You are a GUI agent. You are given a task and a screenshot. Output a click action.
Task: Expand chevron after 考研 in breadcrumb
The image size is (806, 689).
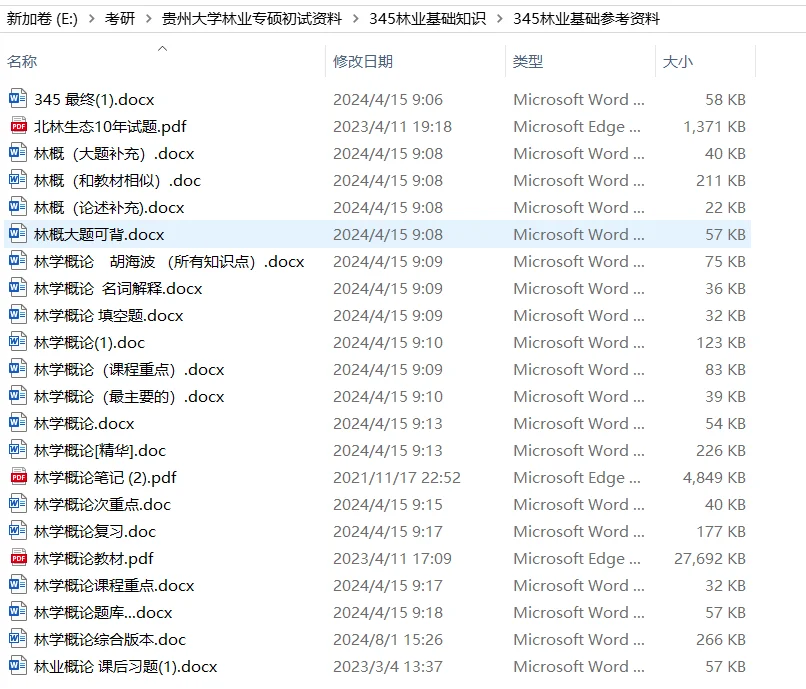(149, 19)
